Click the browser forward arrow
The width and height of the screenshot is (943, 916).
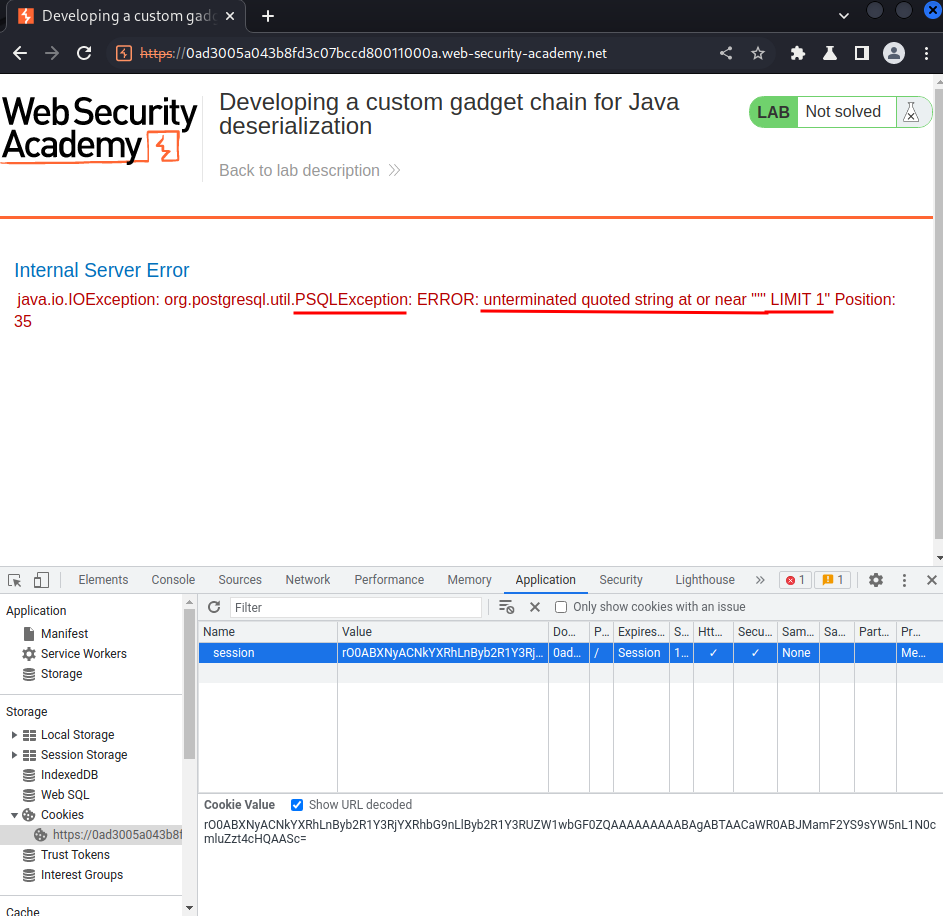click(x=52, y=54)
